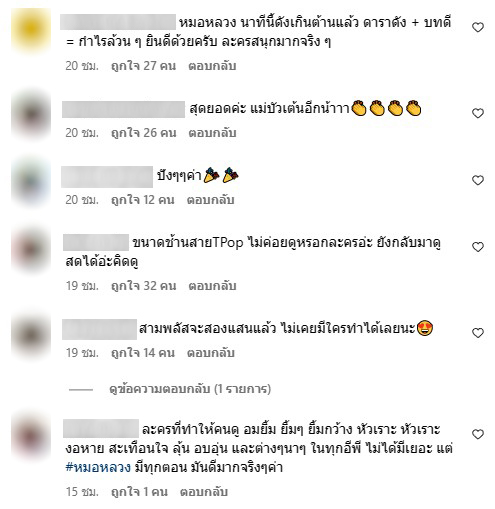Viewport: 495px width, 509px height.
Task: Reply to the first comment about หมอหลวง
Action: 212,66
